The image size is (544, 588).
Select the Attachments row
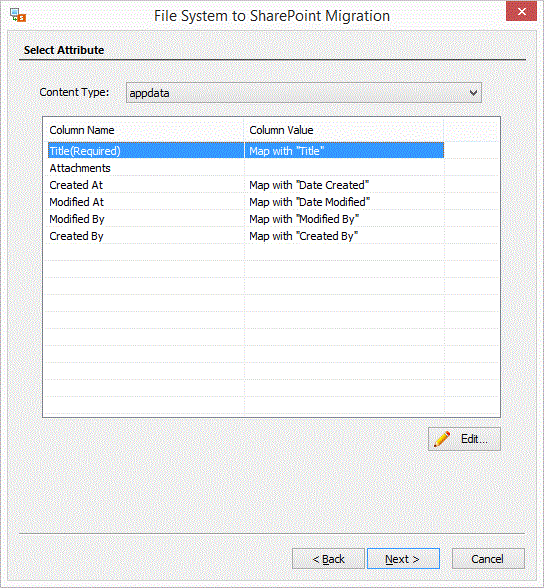click(x=246, y=168)
